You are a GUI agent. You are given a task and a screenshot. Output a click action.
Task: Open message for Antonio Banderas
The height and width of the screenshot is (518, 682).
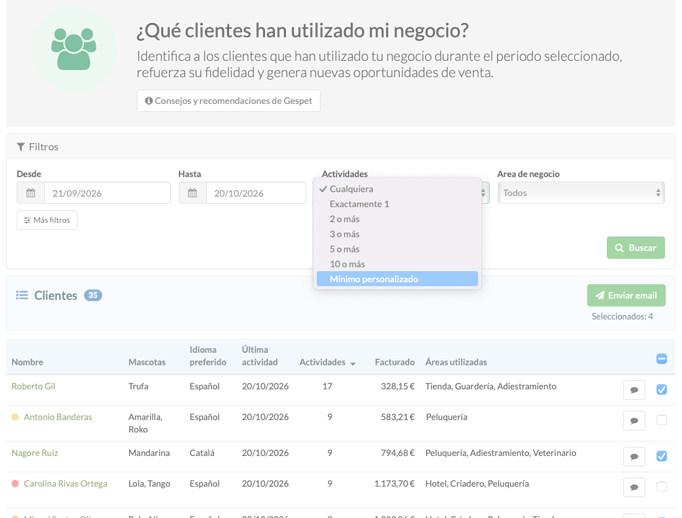(x=634, y=421)
